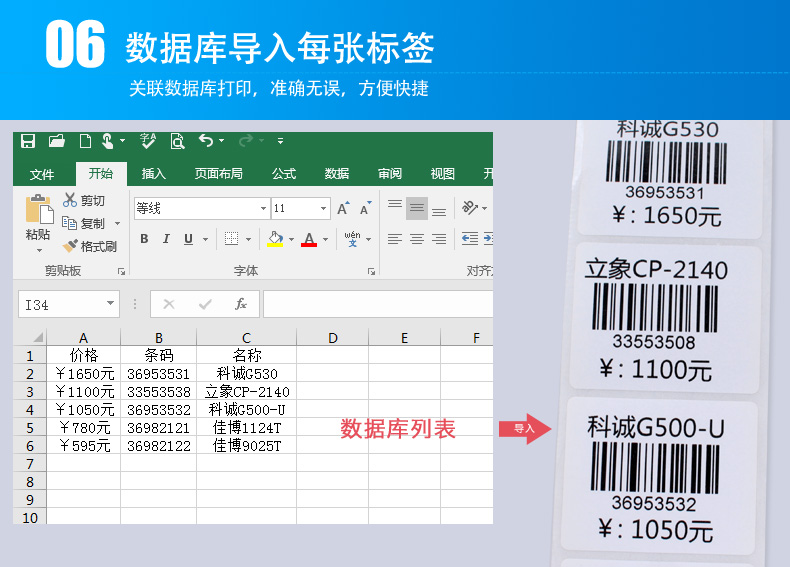Click the Decrease Indent icon
This screenshot has height=567, width=790.
[470, 239]
